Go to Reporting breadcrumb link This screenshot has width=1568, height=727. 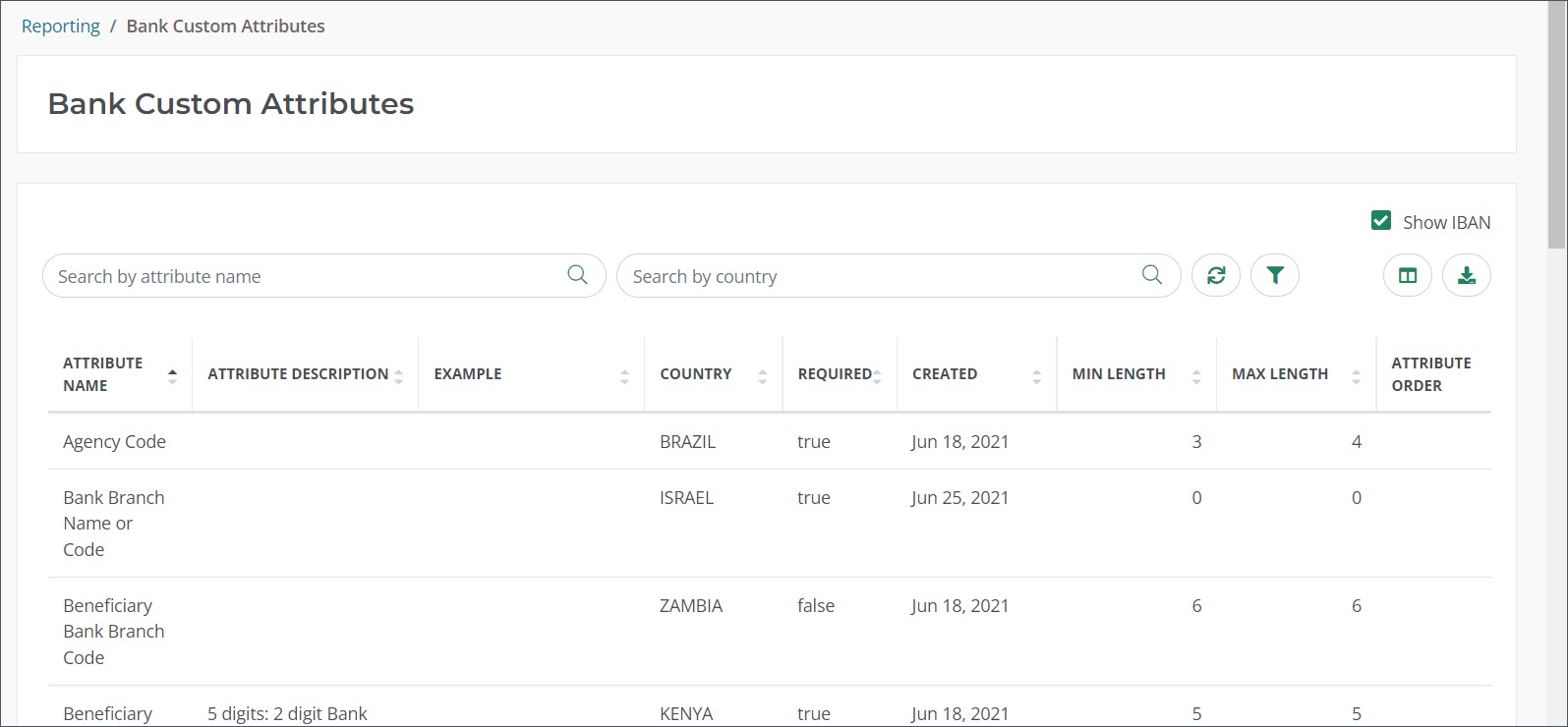(x=61, y=27)
